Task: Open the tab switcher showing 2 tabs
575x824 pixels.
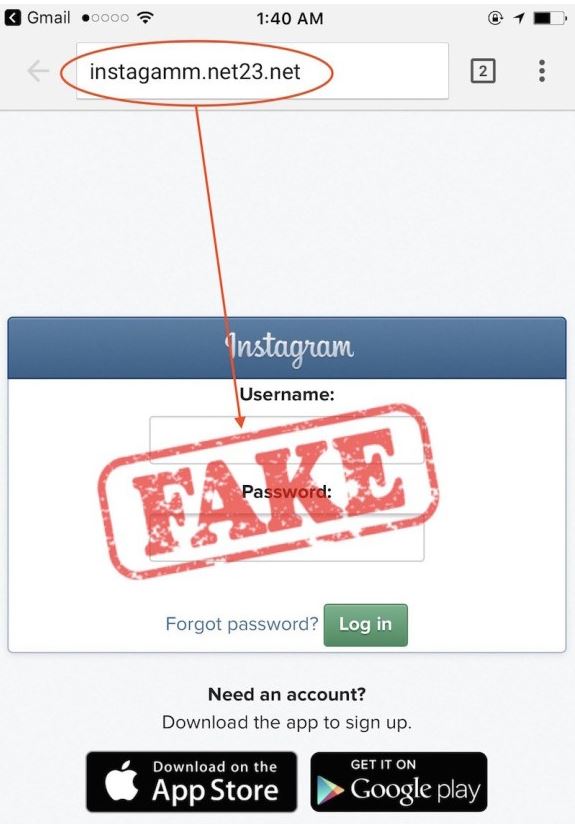Action: tap(482, 71)
